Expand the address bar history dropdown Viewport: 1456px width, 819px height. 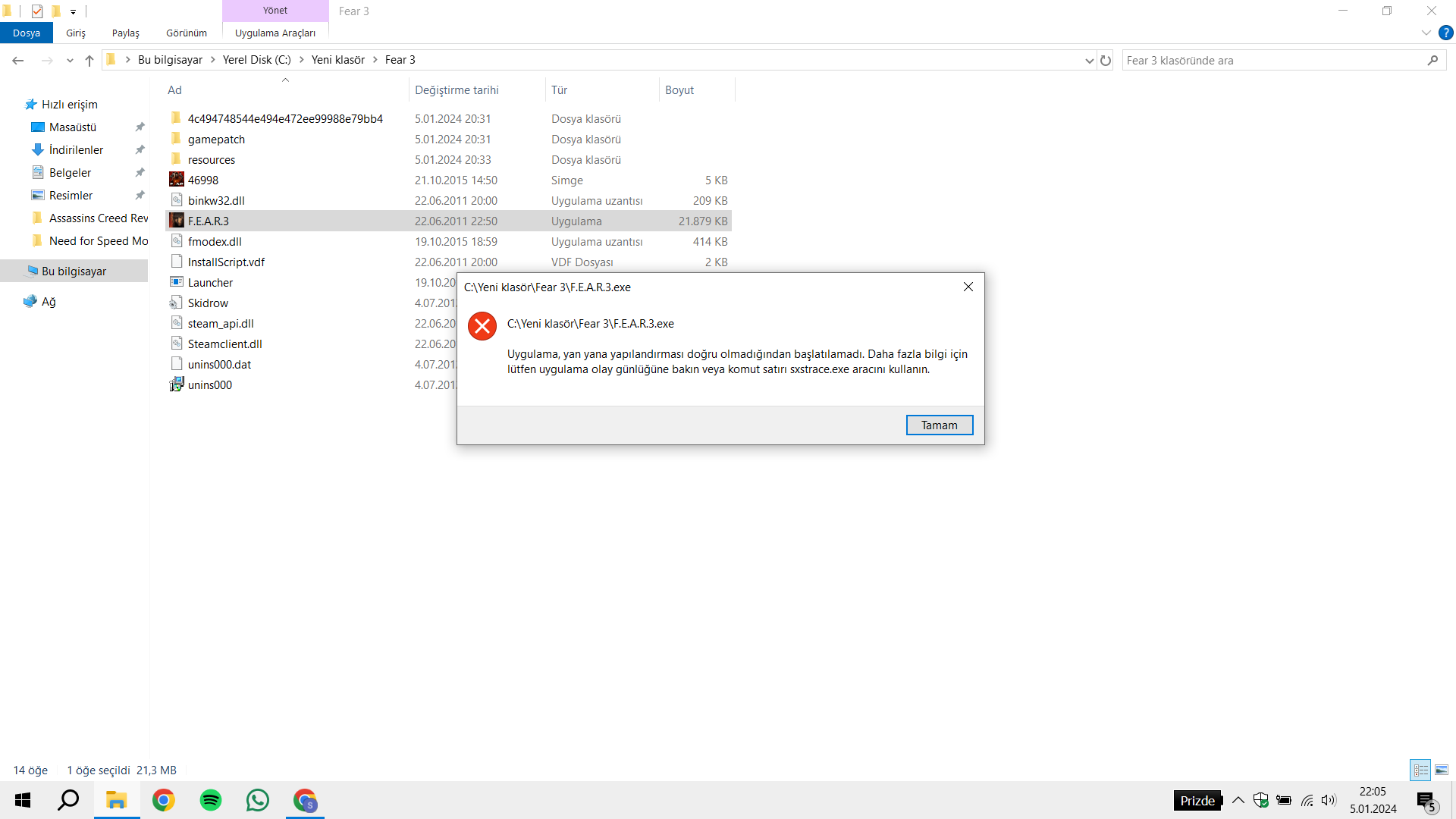[x=1089, y=61]
